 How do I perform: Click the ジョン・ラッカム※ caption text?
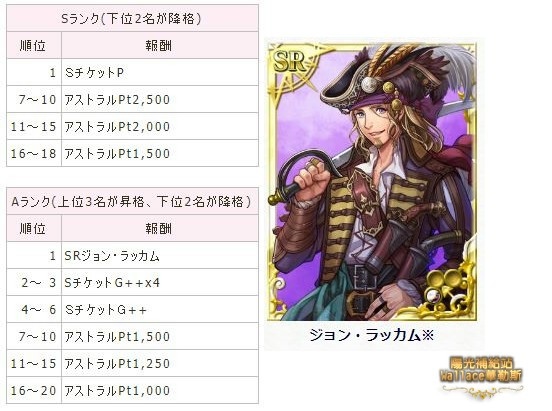point(372,335)
